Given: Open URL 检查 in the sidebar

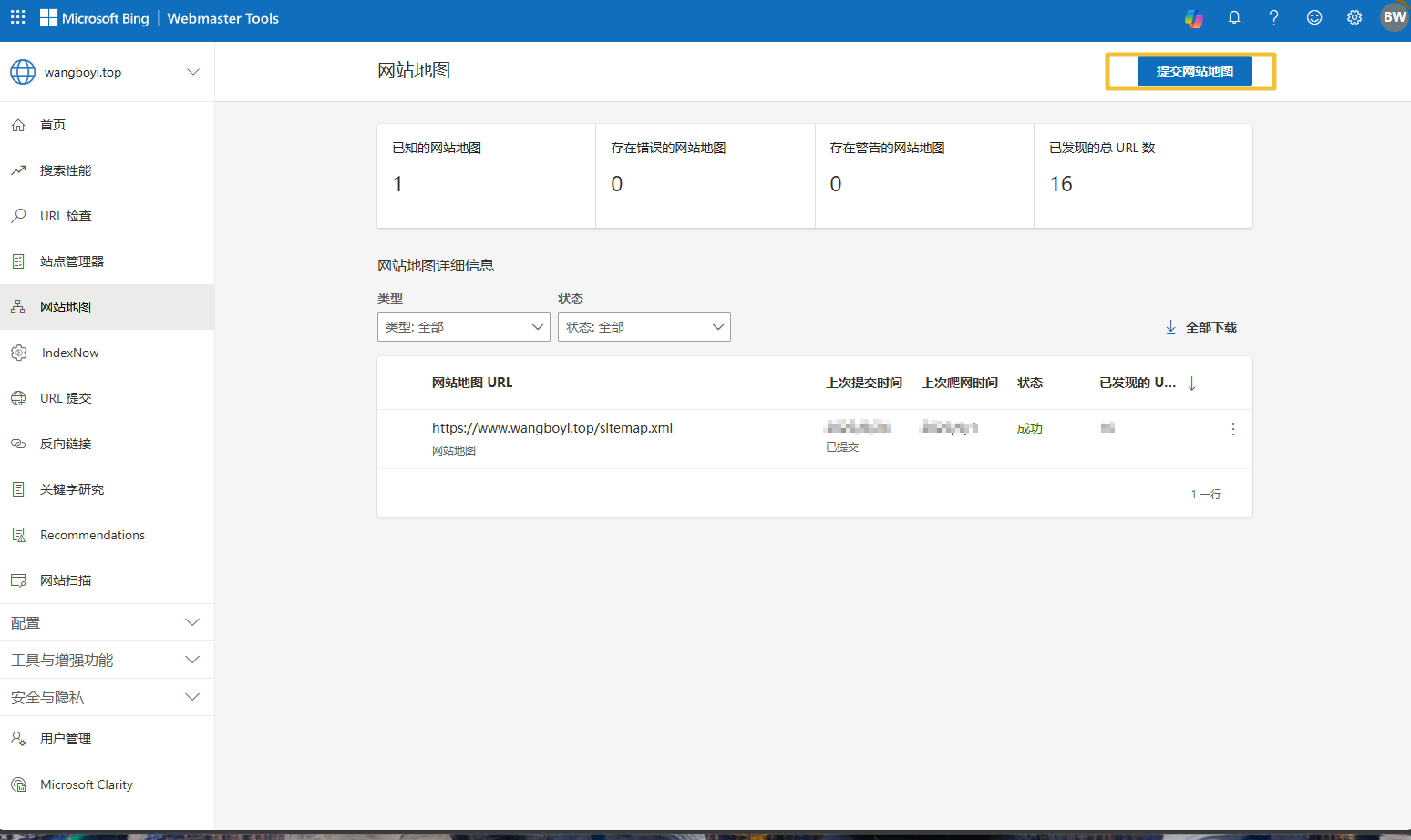Looking at the screenshot, I should (66, 217).
